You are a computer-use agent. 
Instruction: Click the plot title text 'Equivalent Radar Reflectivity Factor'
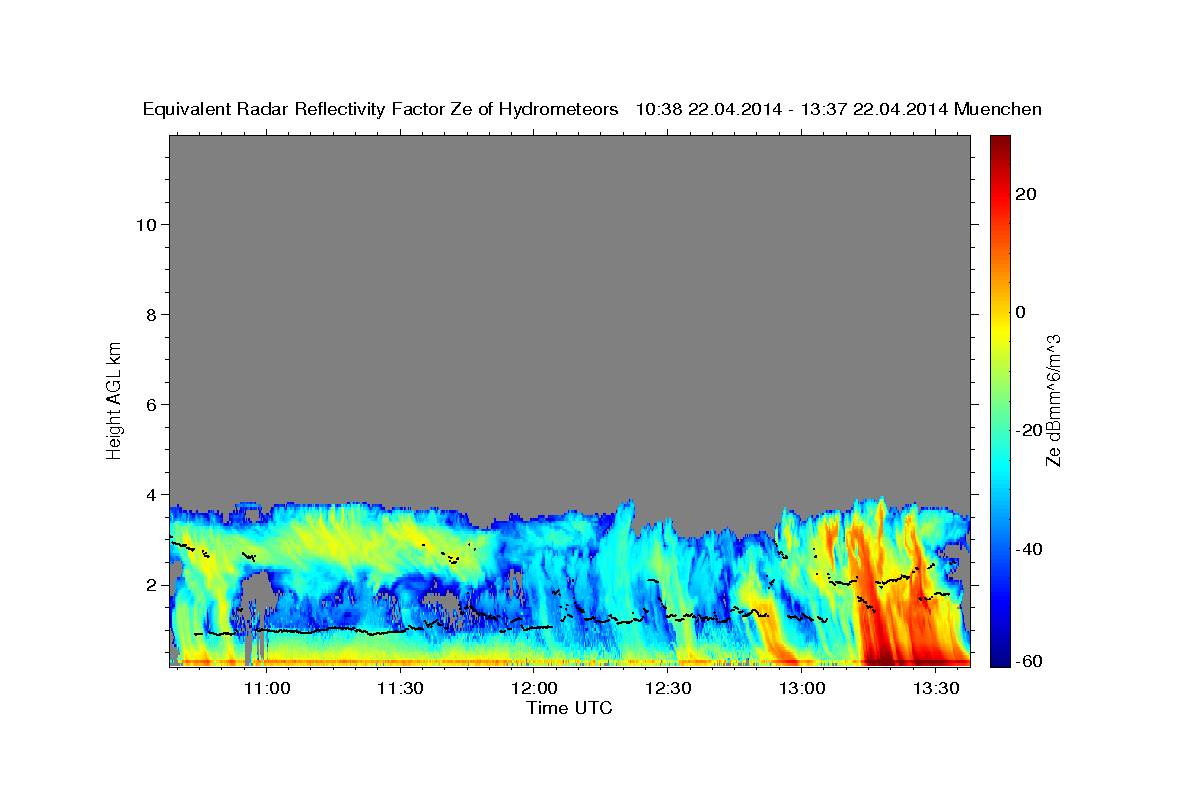coord(296,110)
